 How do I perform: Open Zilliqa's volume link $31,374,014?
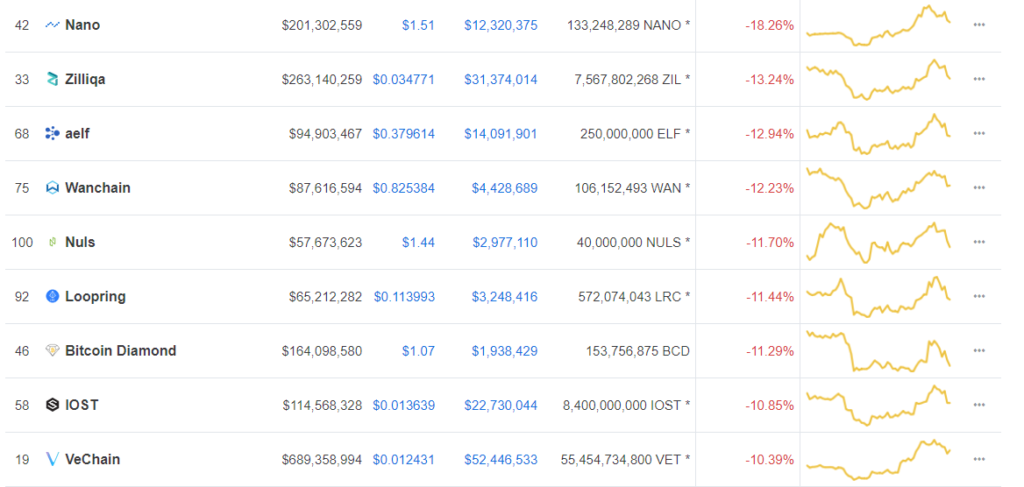click(500, 79)
